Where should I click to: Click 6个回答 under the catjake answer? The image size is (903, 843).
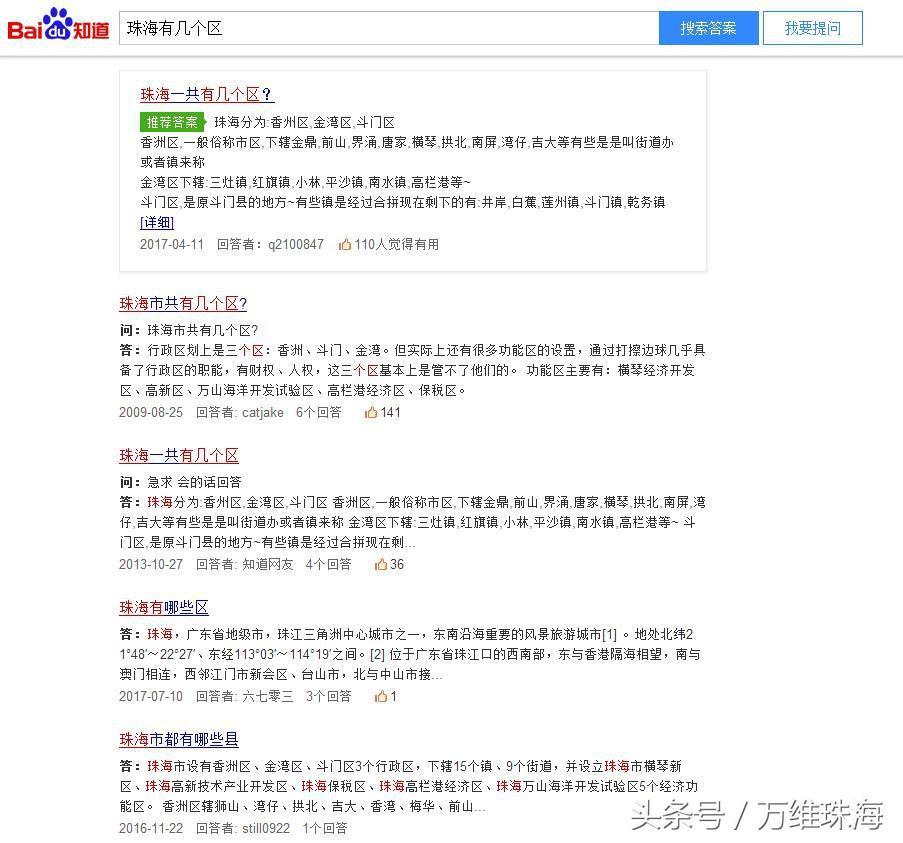[x=318, y=412]
